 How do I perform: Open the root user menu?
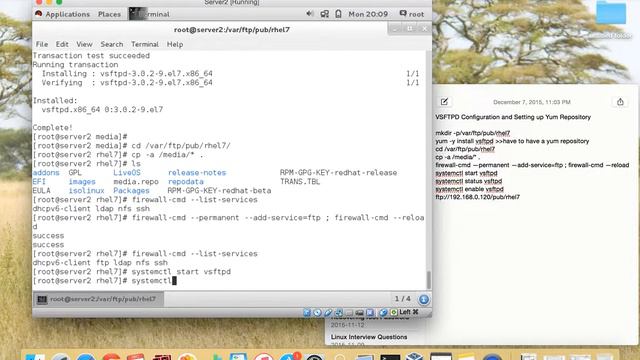[411, 14]
